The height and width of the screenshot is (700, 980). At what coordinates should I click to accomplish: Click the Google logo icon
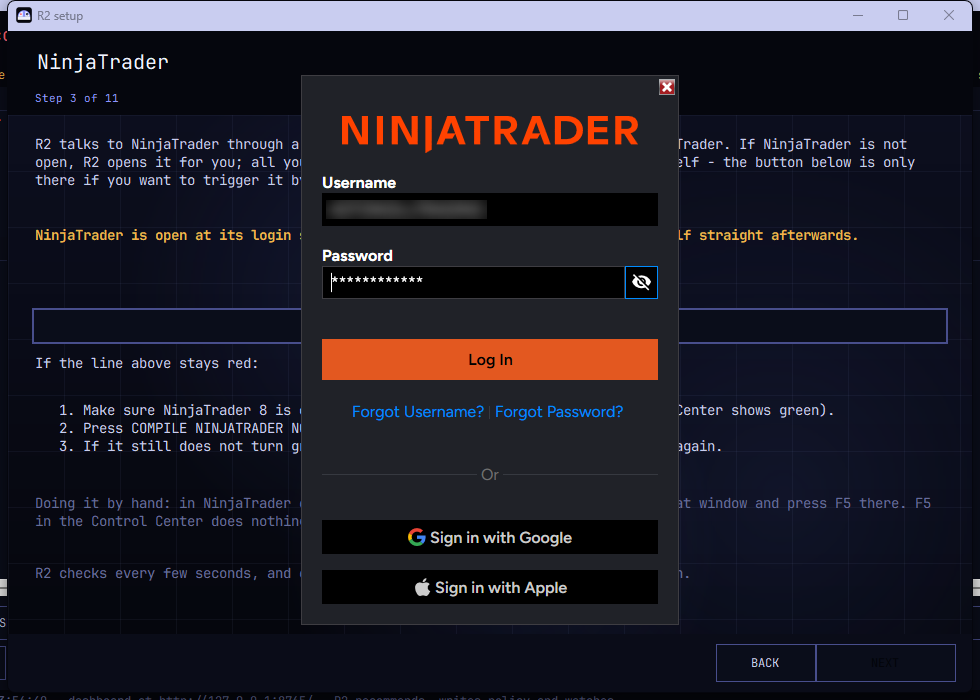click(416, 537)
